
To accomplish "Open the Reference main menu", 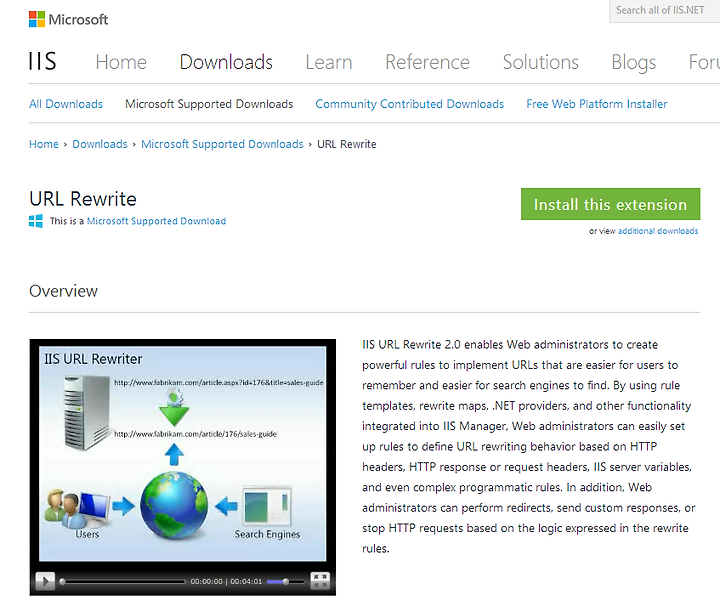I will 428,62.
